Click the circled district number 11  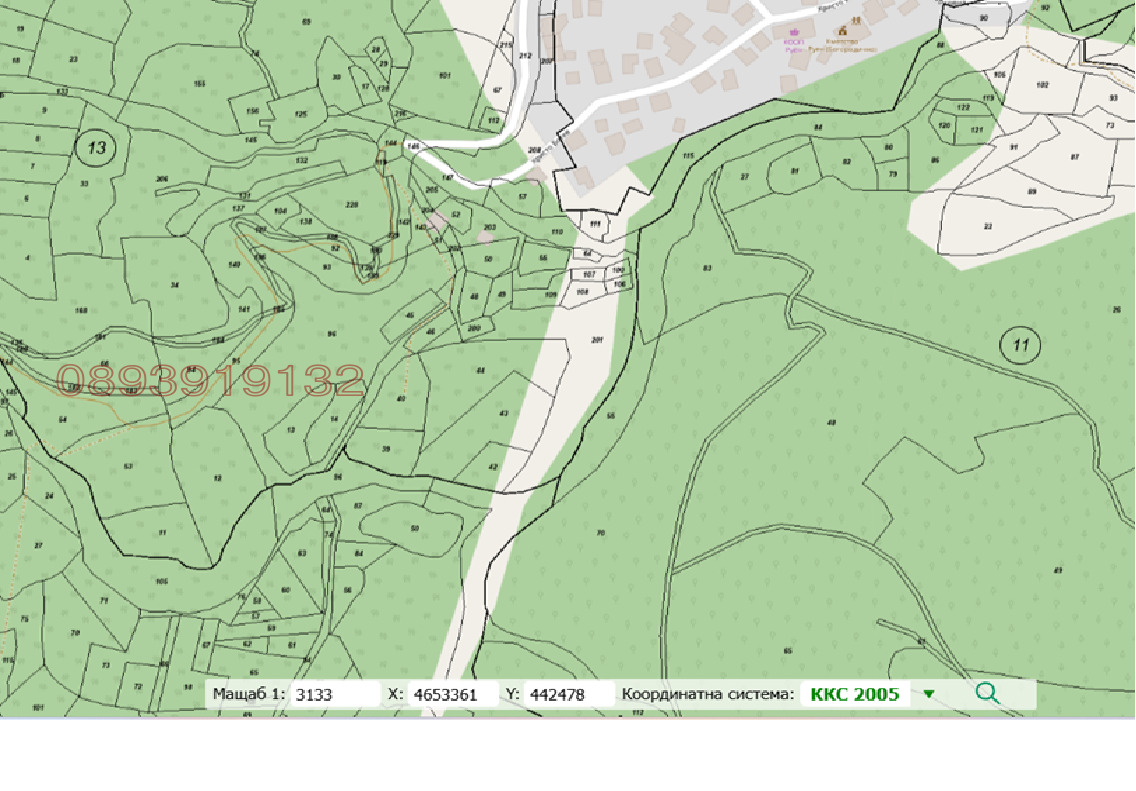(1020, 346)
